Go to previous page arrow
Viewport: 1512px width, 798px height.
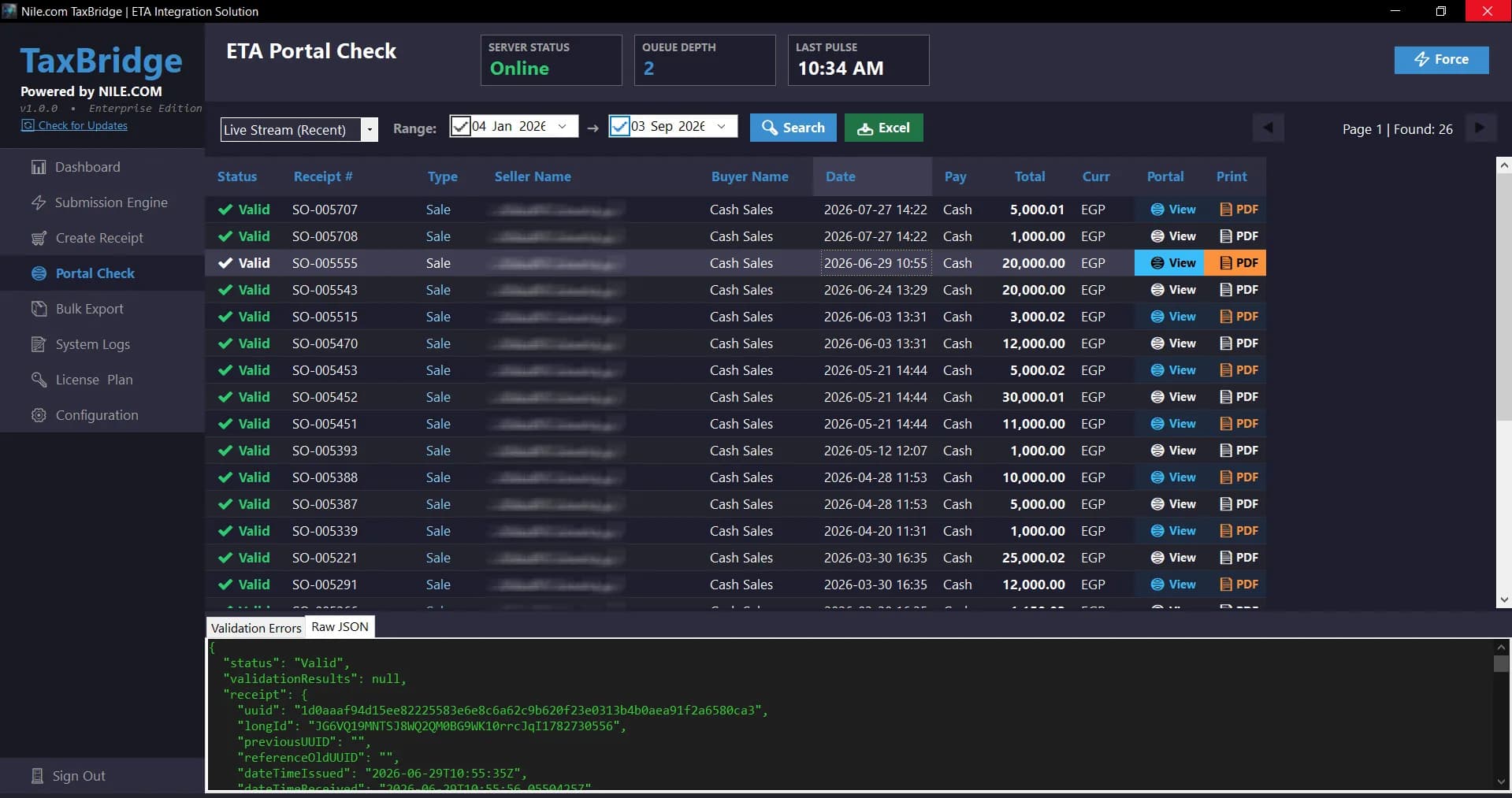coord(1268,128)
